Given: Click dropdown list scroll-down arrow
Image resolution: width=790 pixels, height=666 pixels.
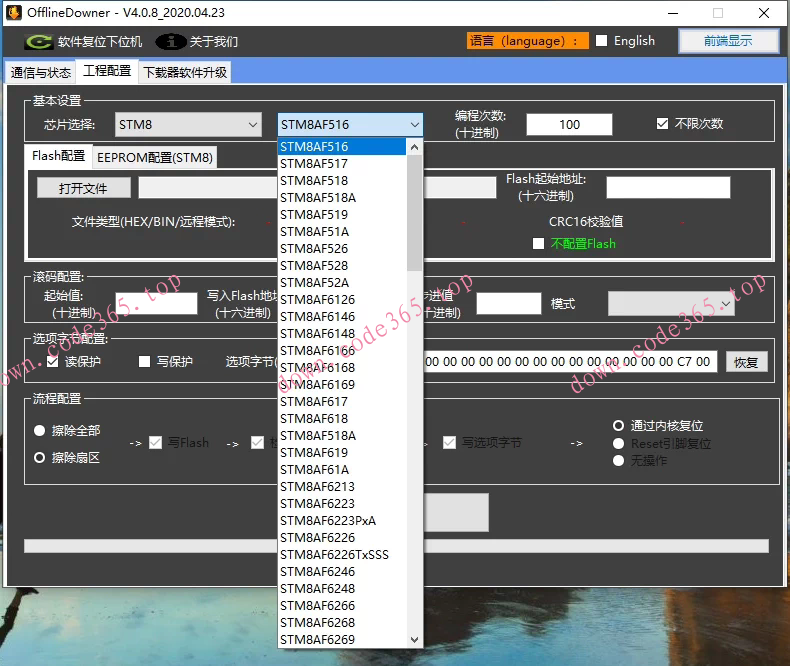Looking at the screenshot, I should (x=415, y=639).
